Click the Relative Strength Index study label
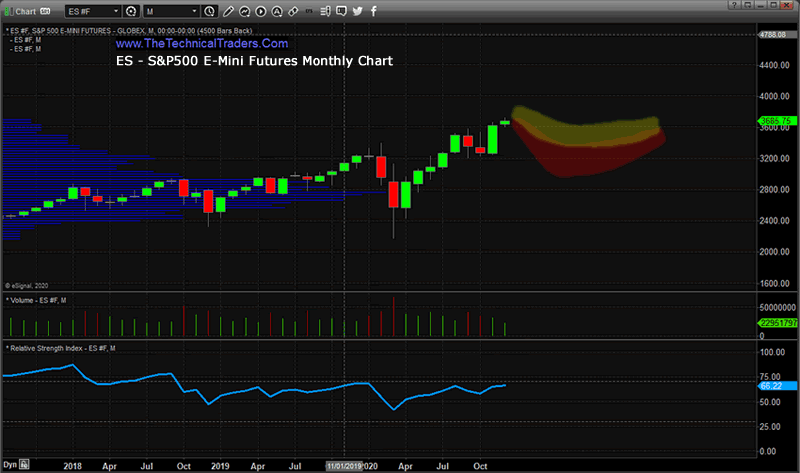 point(62,347)
